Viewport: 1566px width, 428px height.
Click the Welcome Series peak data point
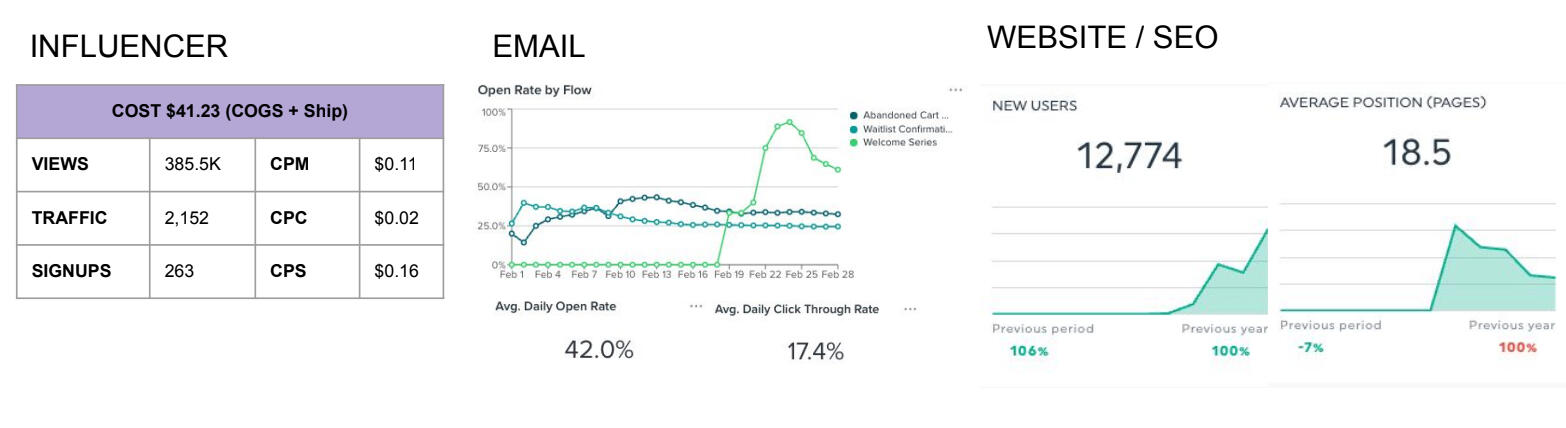790,122
